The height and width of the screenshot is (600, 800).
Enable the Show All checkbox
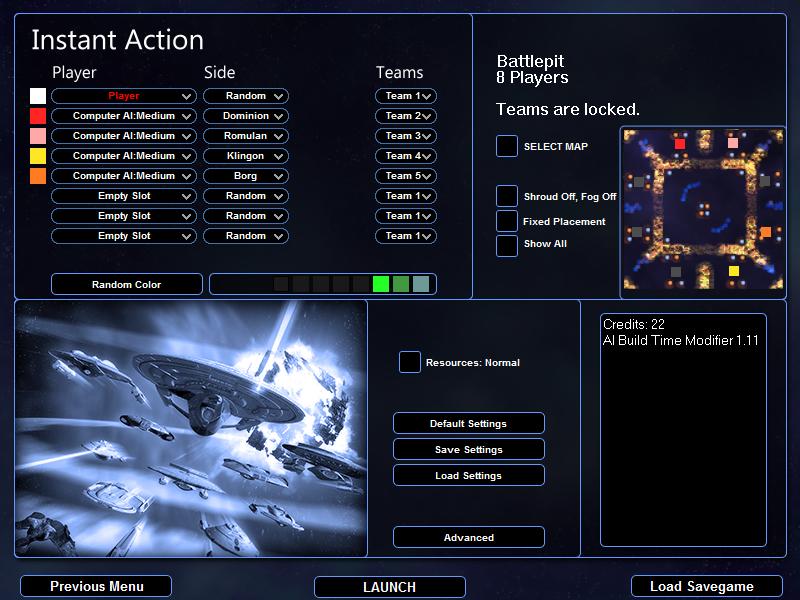(507, 245)
